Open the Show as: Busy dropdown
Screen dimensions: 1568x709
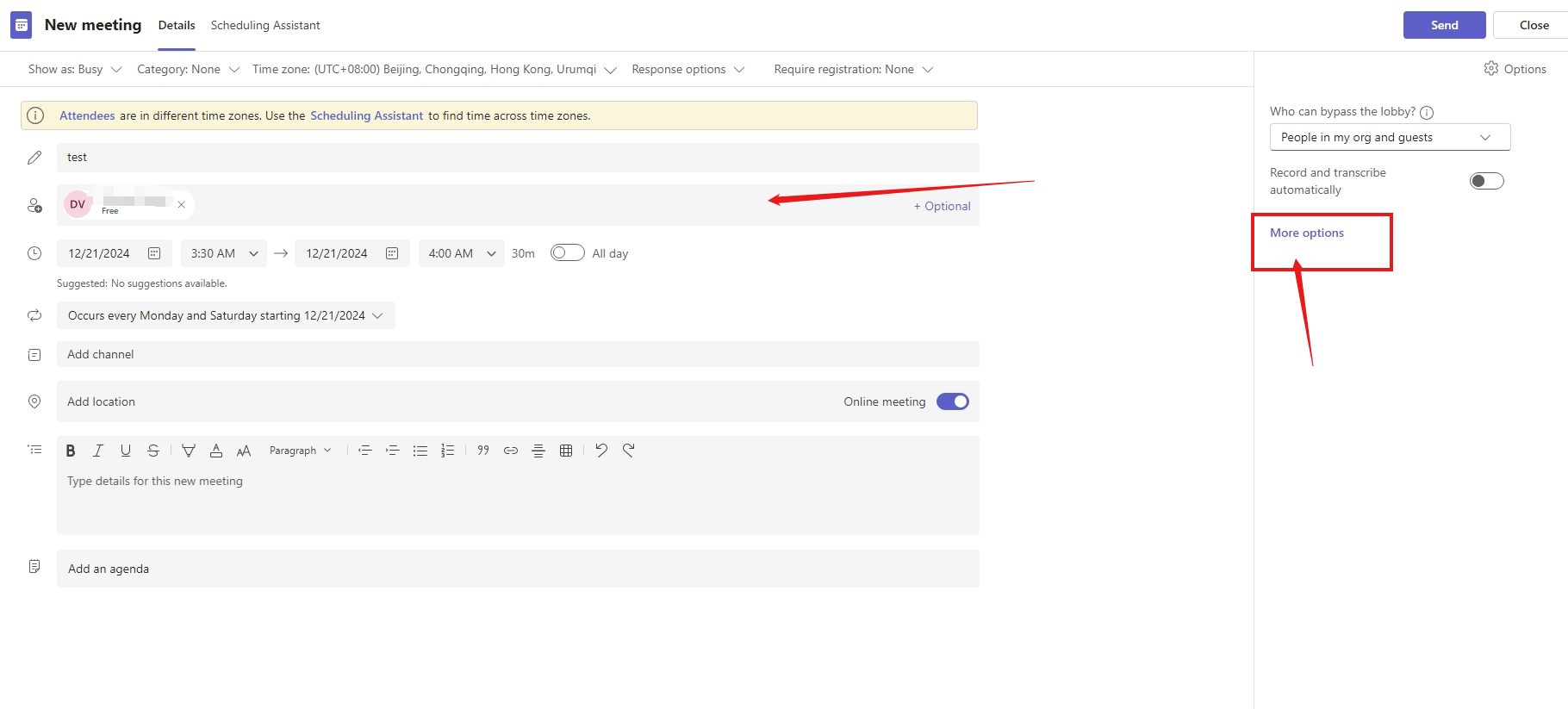point(75,69)
